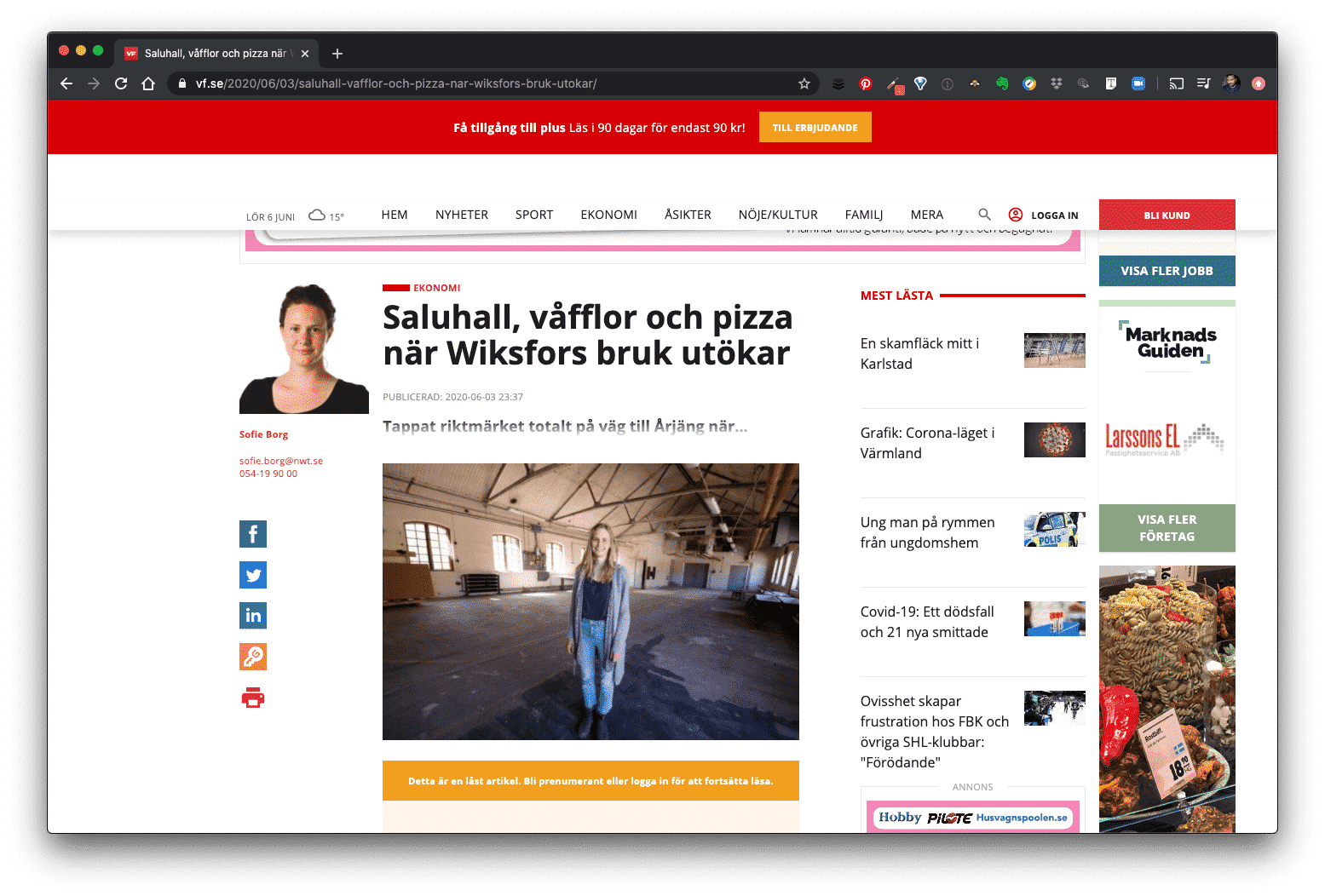Open the cast media icon
1325x896 pixels.
pos(1177,83)
